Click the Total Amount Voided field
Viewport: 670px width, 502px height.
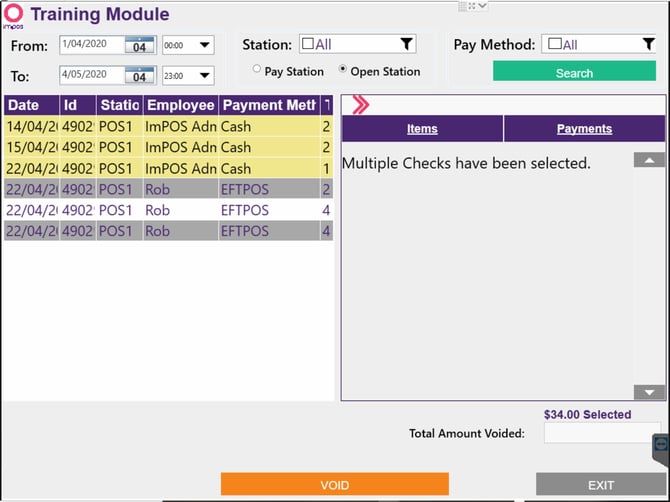click(x=602, y=433)
